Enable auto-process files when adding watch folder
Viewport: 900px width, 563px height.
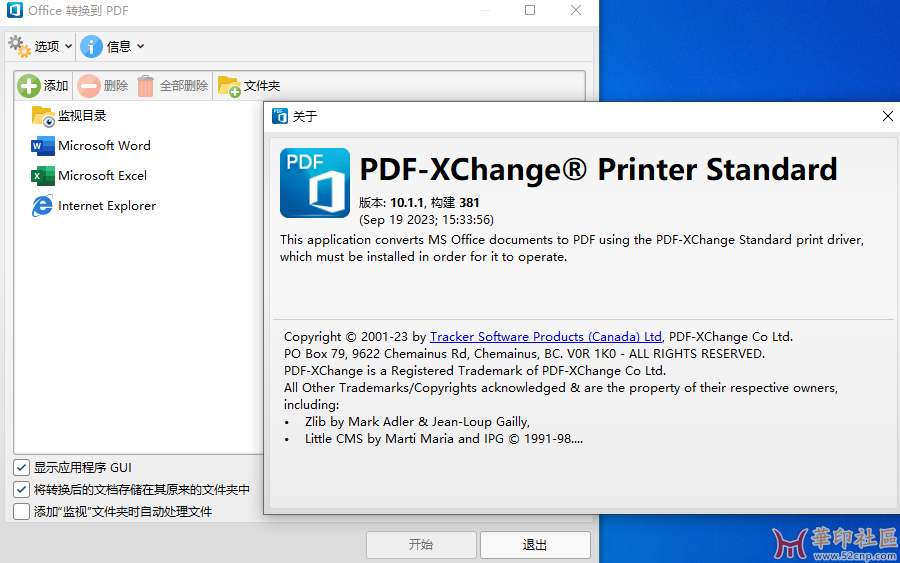[x=21, y=511]
